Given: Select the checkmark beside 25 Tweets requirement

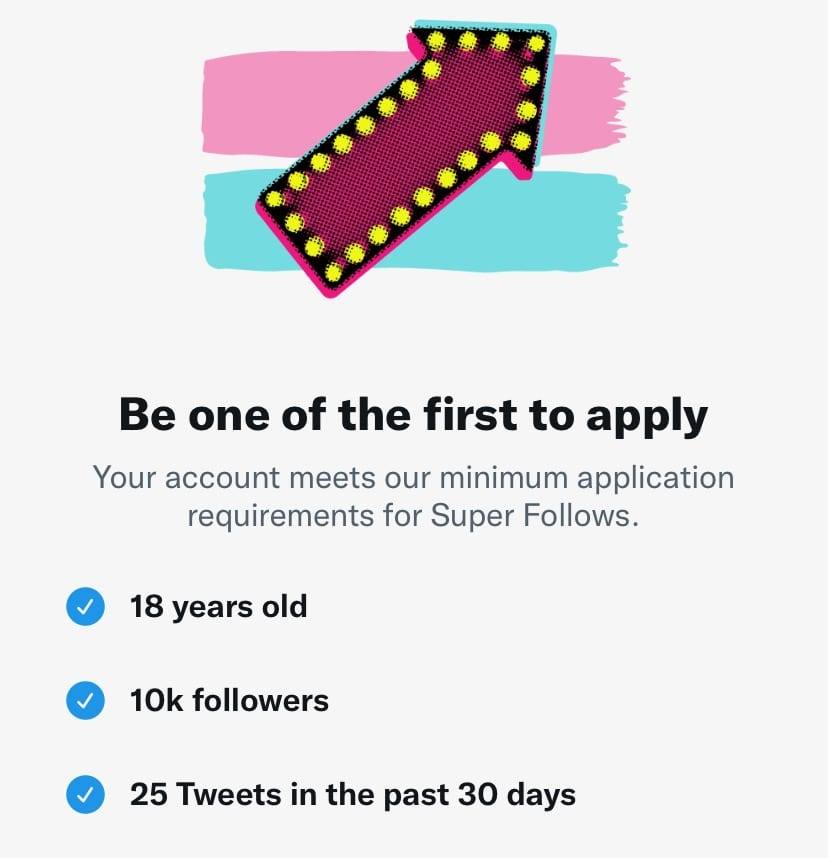Looking at the screenshot, I should pos(86,795).
